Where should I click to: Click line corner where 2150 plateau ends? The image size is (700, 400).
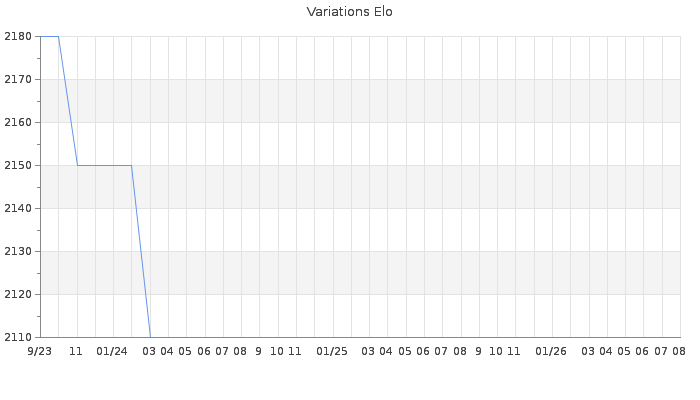point(131,166)
